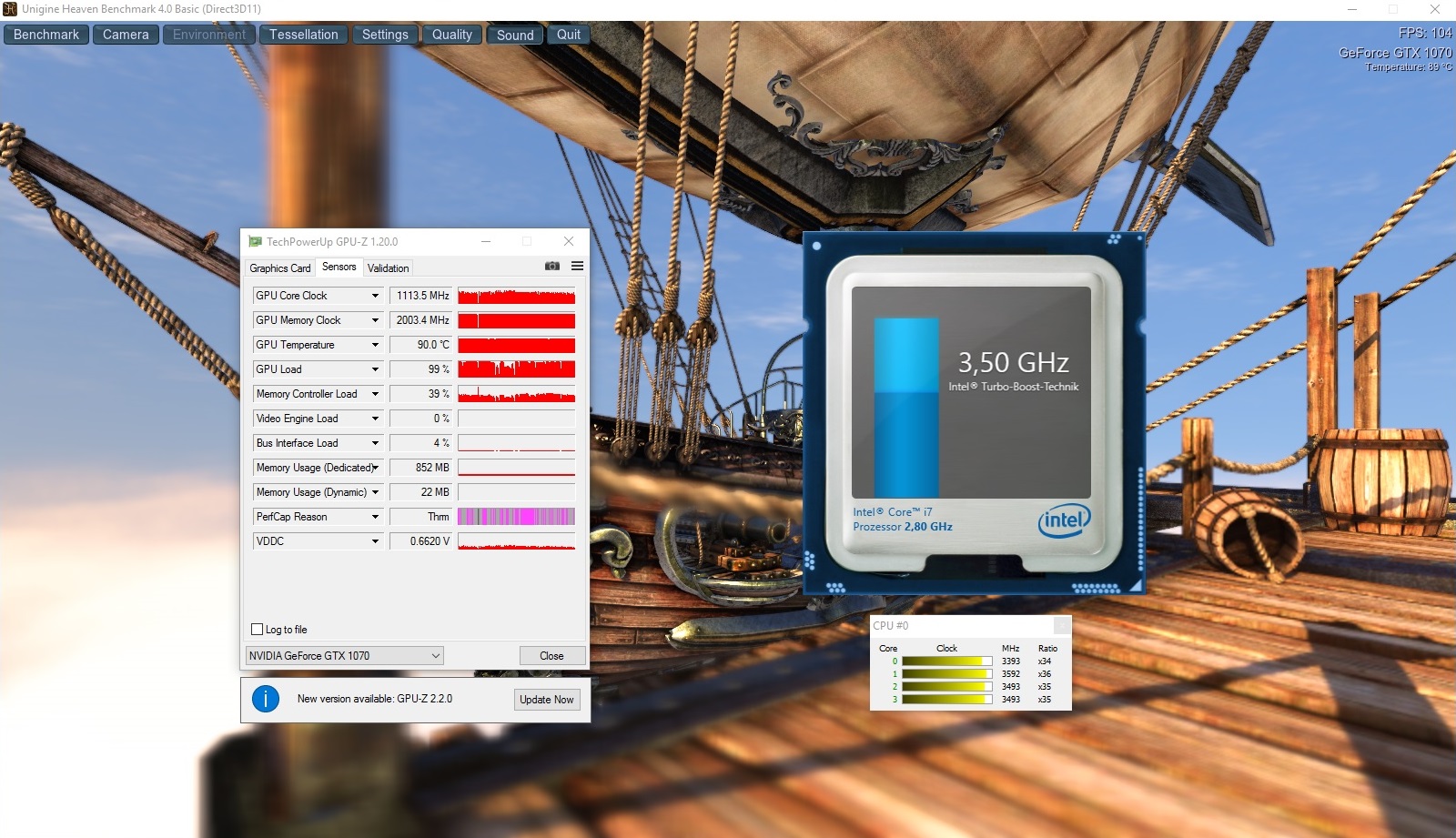
Task: Click the Intel logo on the CPU gadget
Action: pyautogui.click(x=1064, y=520)
